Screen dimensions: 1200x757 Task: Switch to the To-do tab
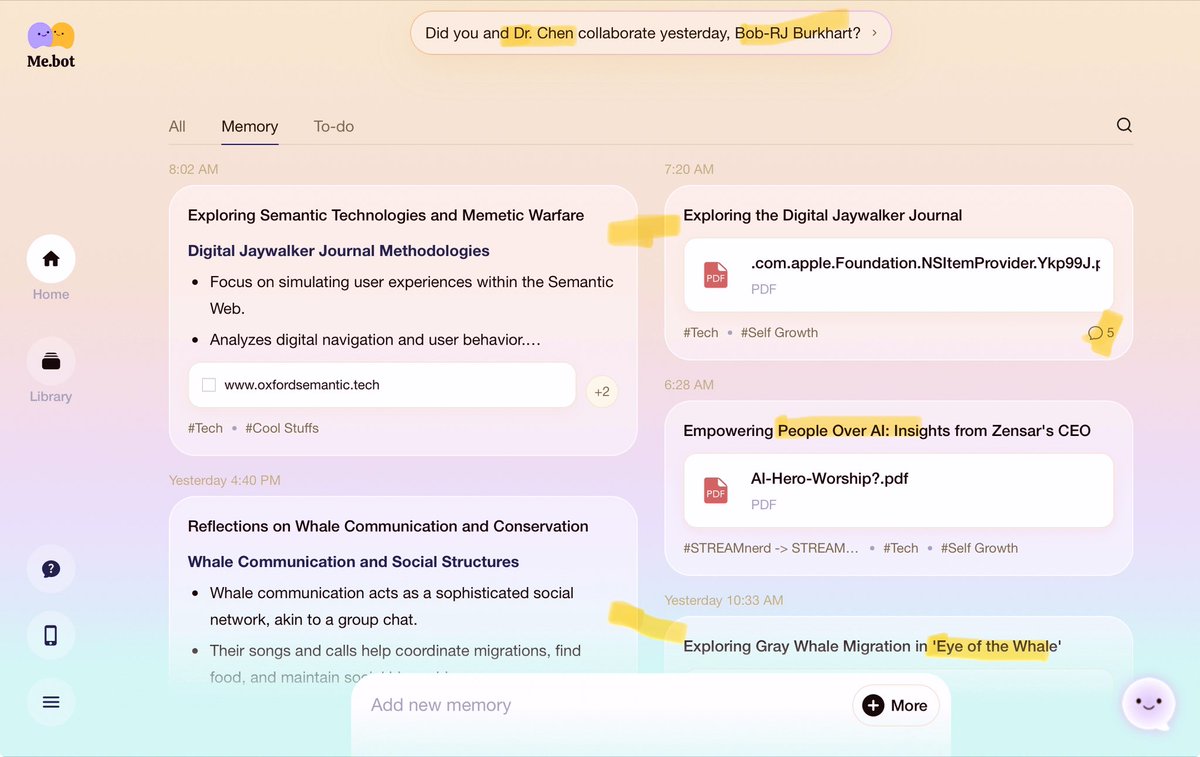(x=334, y=126)
